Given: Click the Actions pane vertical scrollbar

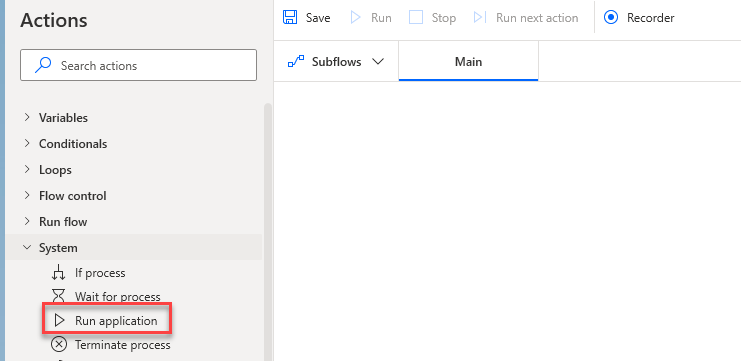Looking at the screenshot, I should 267,232.
